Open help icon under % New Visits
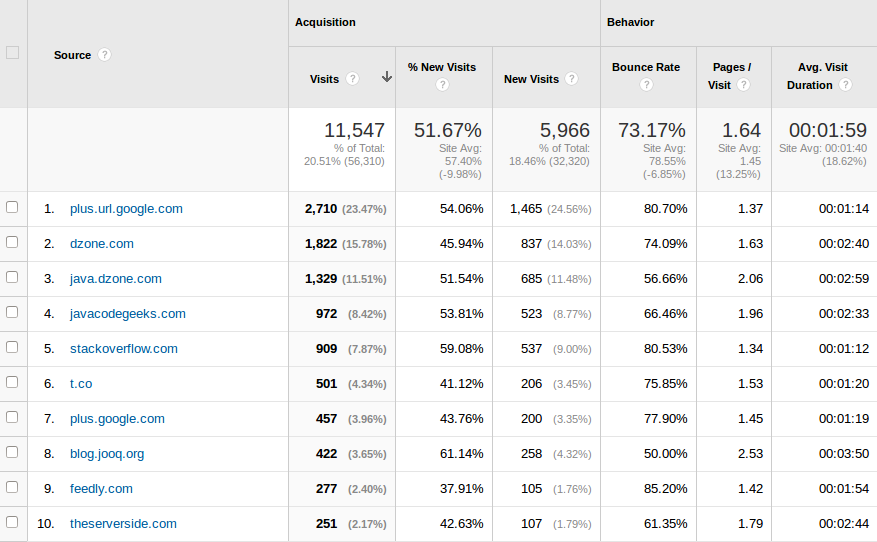Image resolution: width=877 pixels, height=542 pixels. (x=442, y=85)
